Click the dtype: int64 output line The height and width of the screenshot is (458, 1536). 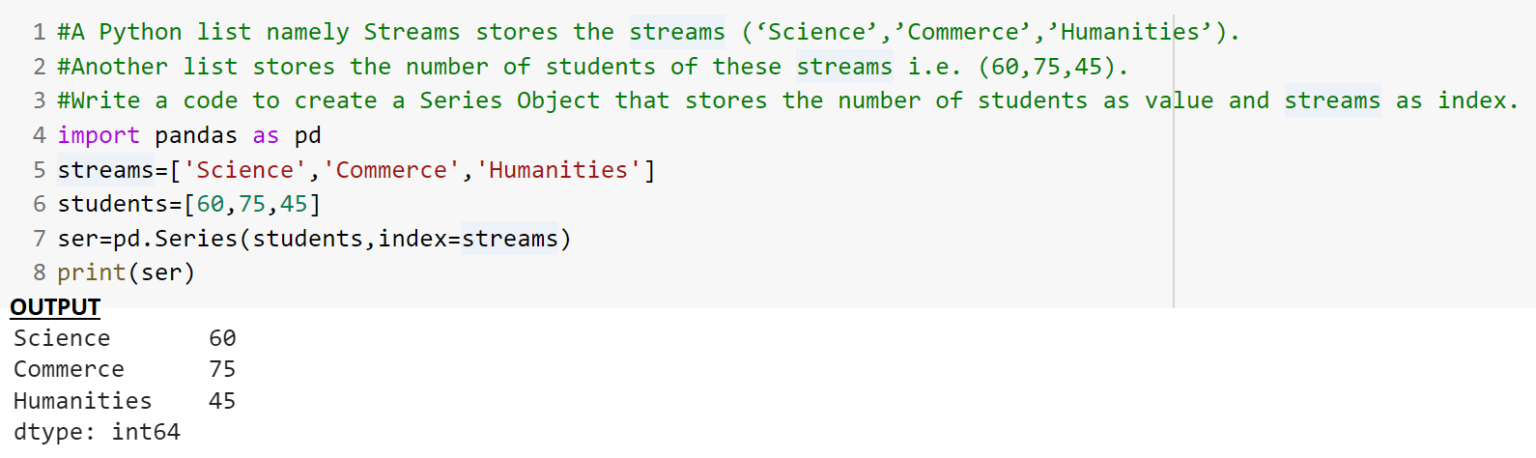[x=97, y=433]
